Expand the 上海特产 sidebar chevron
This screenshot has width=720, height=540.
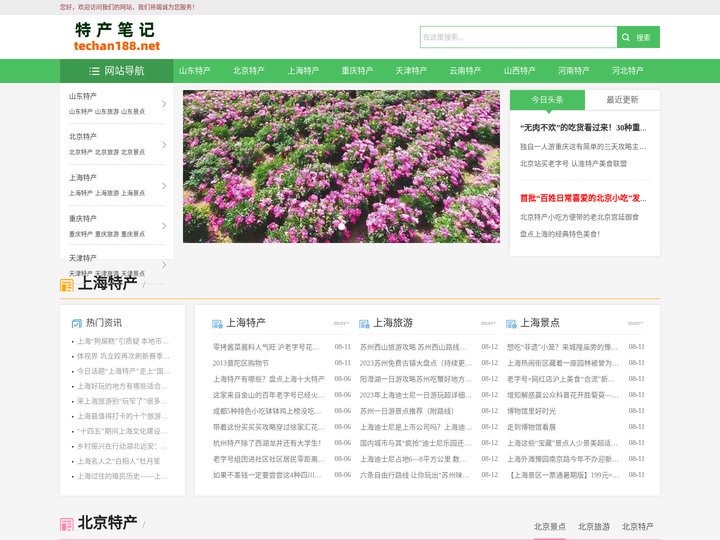164,186
